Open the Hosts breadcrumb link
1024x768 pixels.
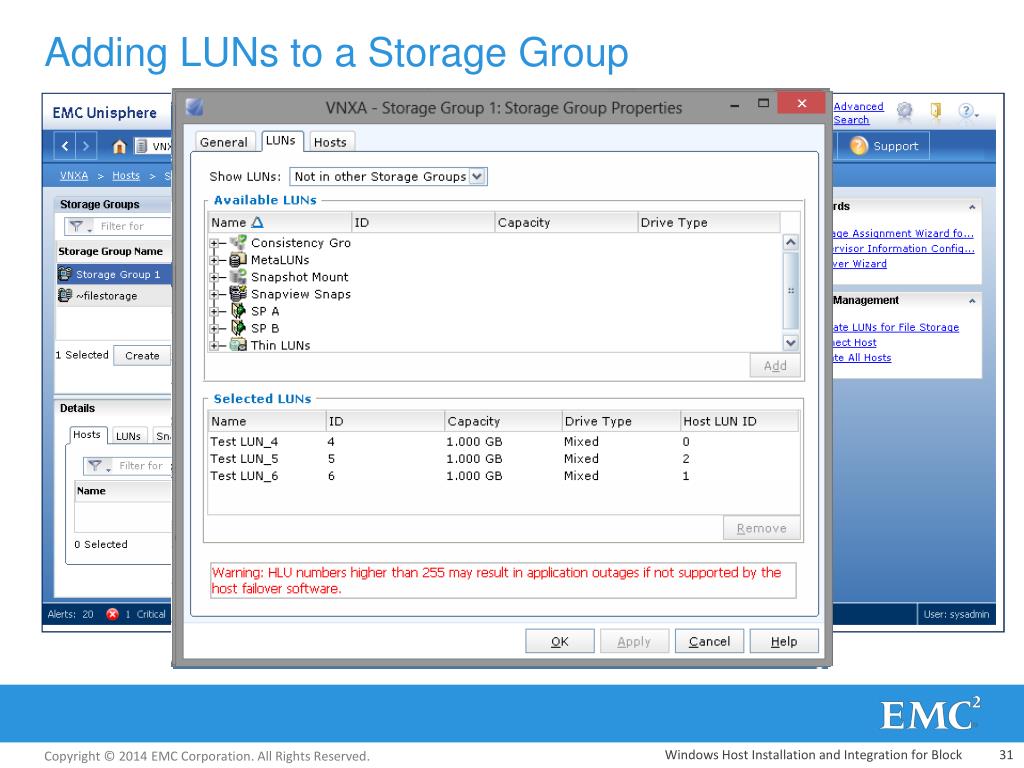(x=126, y=176)
